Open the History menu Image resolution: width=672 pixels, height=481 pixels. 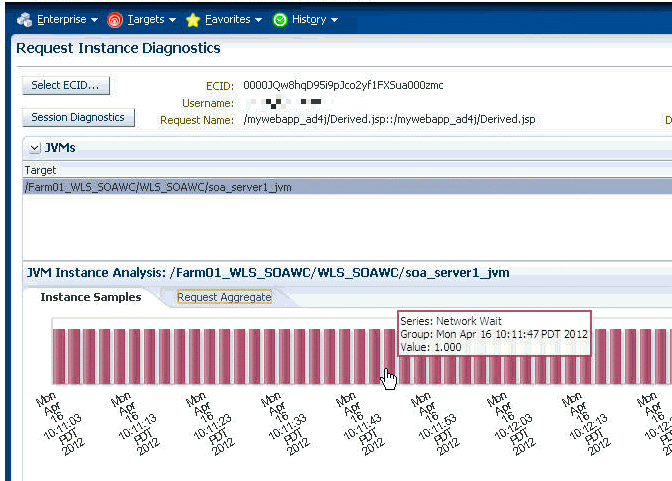click(x=309, y=20)
